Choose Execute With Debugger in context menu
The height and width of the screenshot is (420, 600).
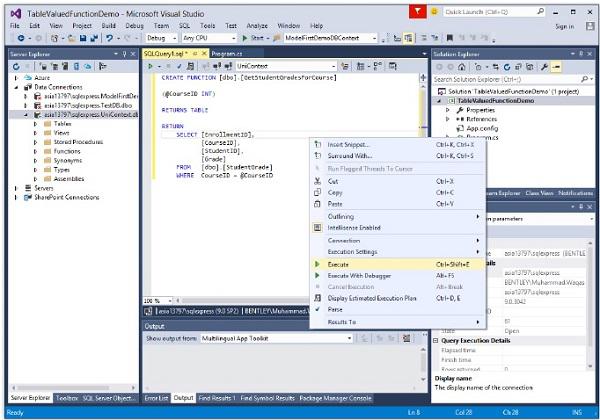pos(398,275)
